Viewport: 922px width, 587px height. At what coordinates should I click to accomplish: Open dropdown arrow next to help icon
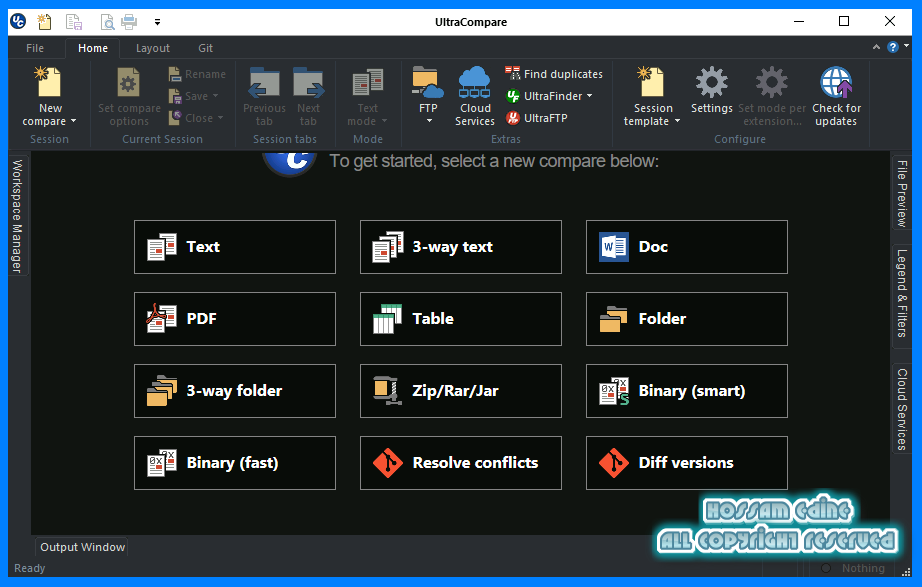[x=906, y=46]
